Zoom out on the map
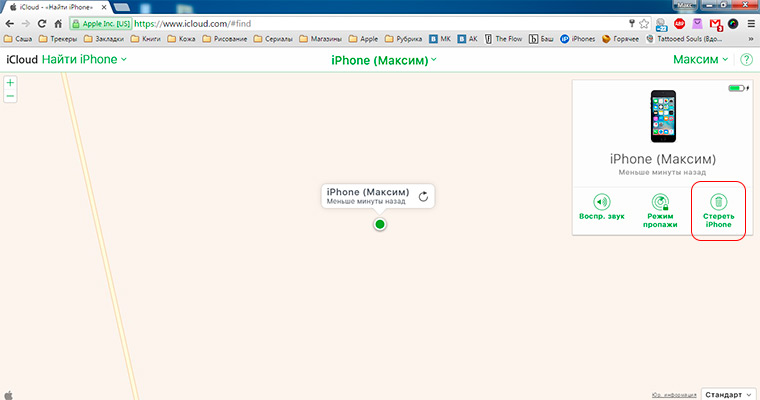The height and width of the screenshot is (400, 760). pos(10,96)
